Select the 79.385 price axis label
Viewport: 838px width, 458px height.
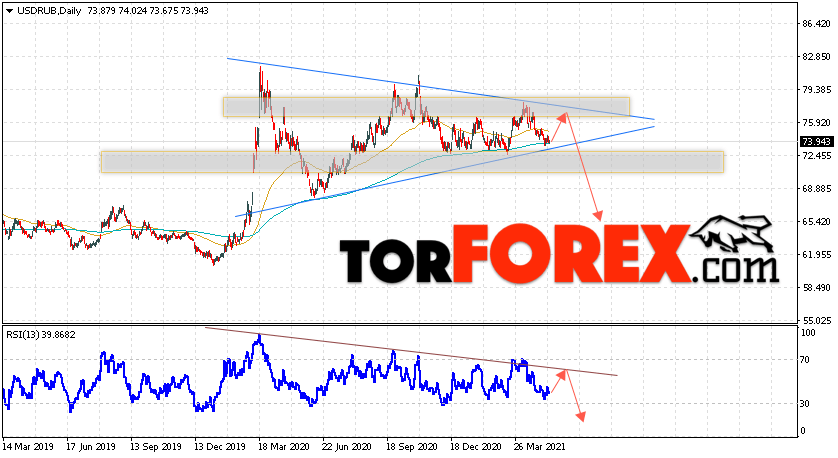pyautogui.click(x=817, y=90)
